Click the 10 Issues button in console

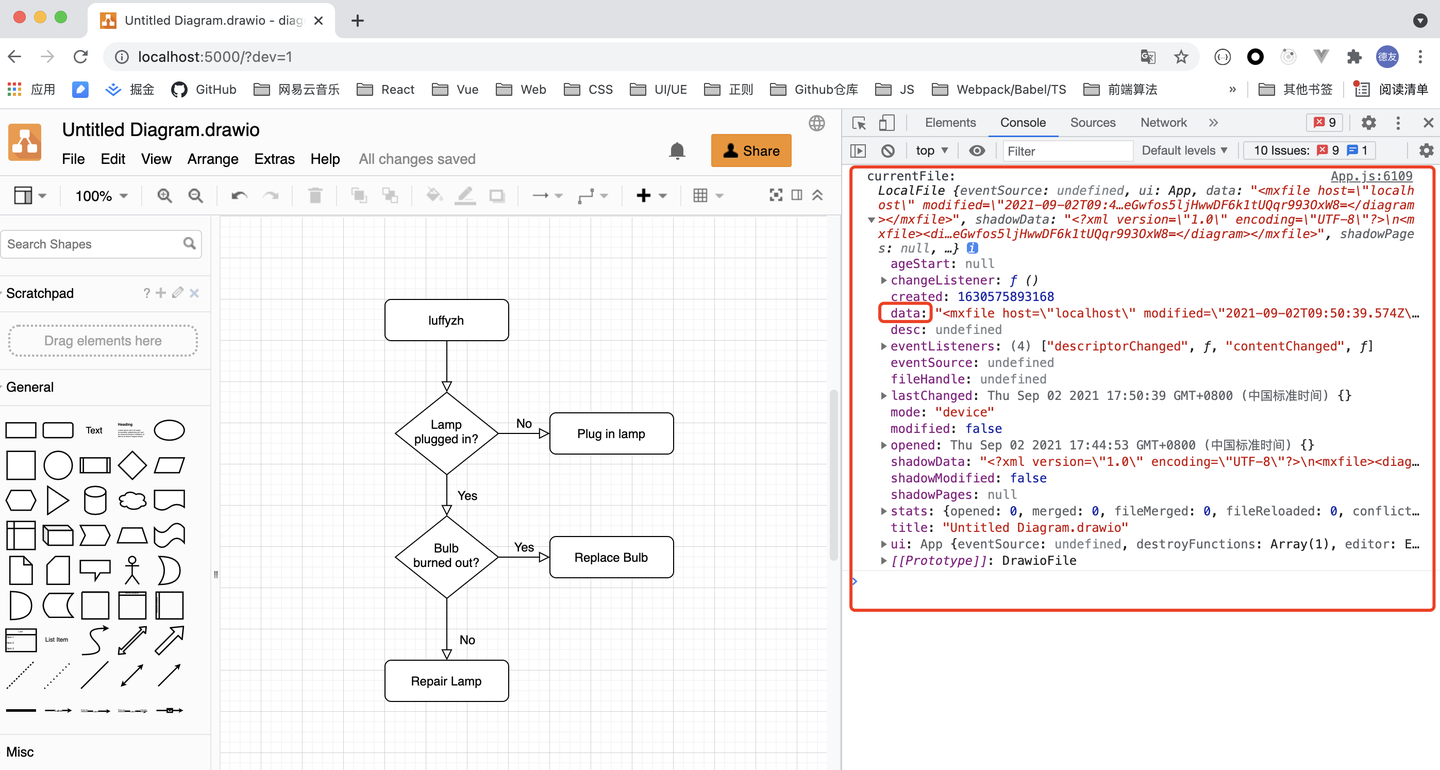pos(1309,151)
